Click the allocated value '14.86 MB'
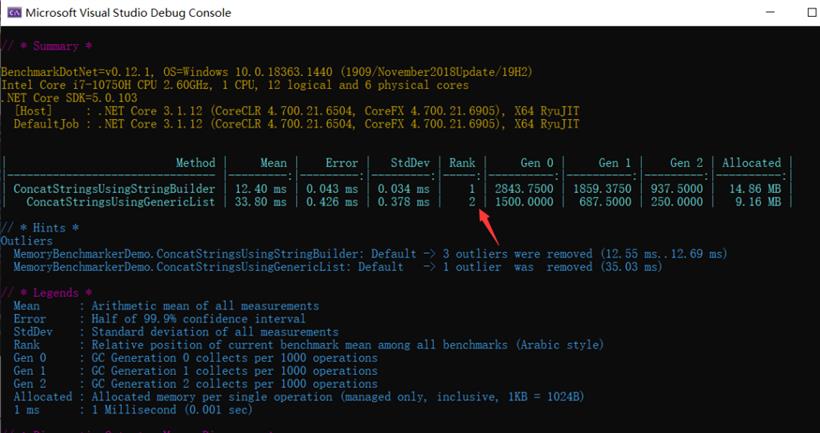 pos(755,189)
